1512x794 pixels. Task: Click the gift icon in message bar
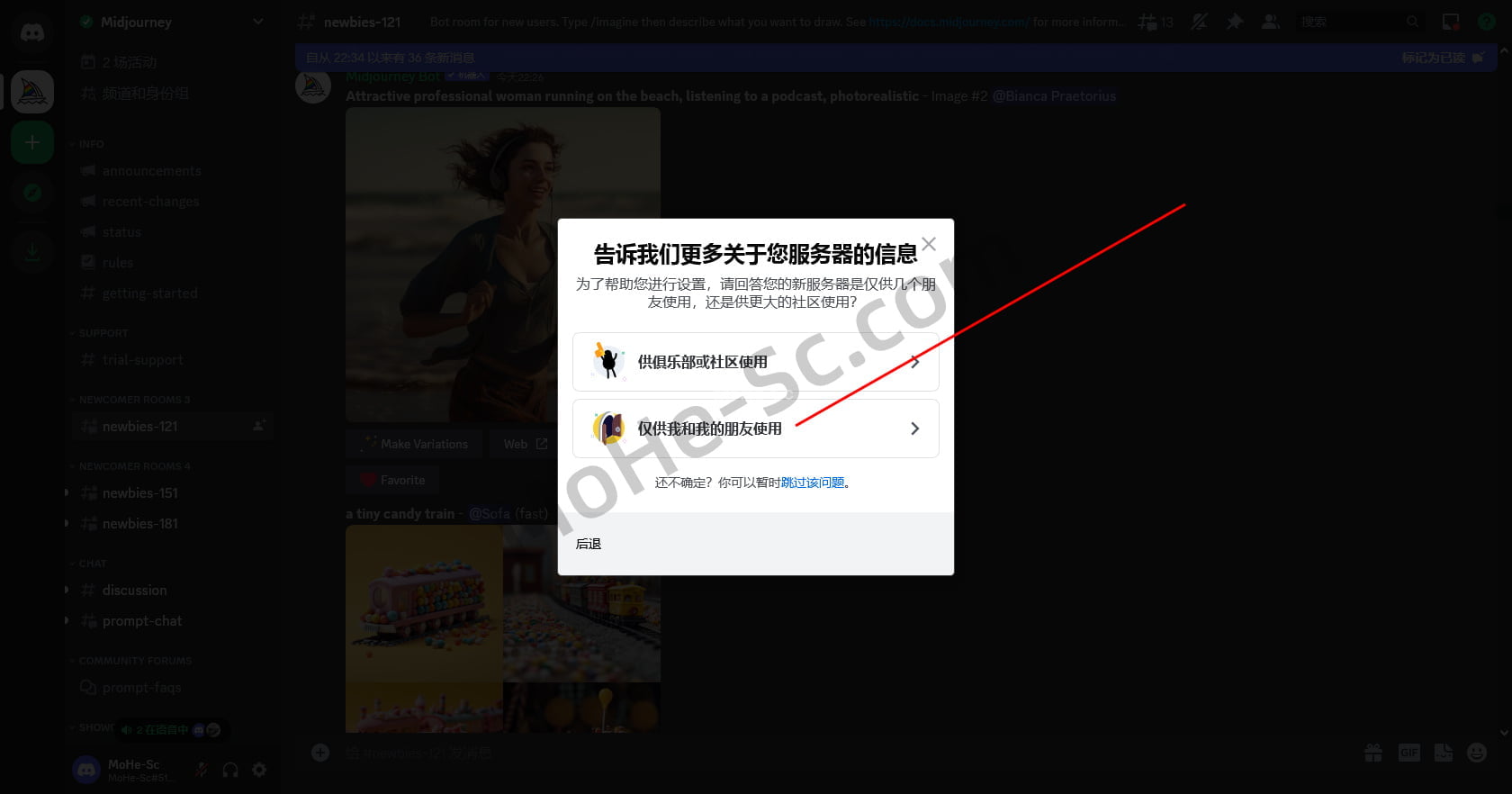(1373, 753)
